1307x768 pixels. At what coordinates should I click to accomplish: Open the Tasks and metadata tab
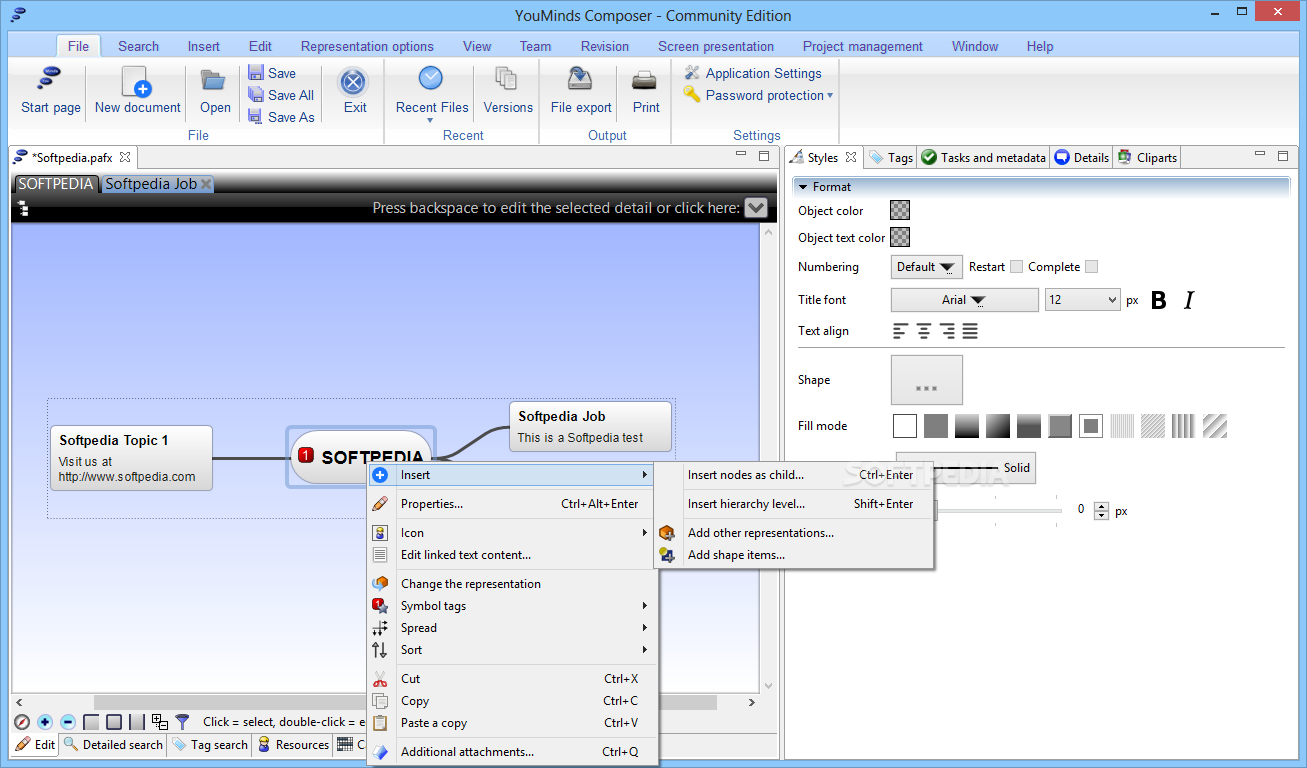(984, 157)
